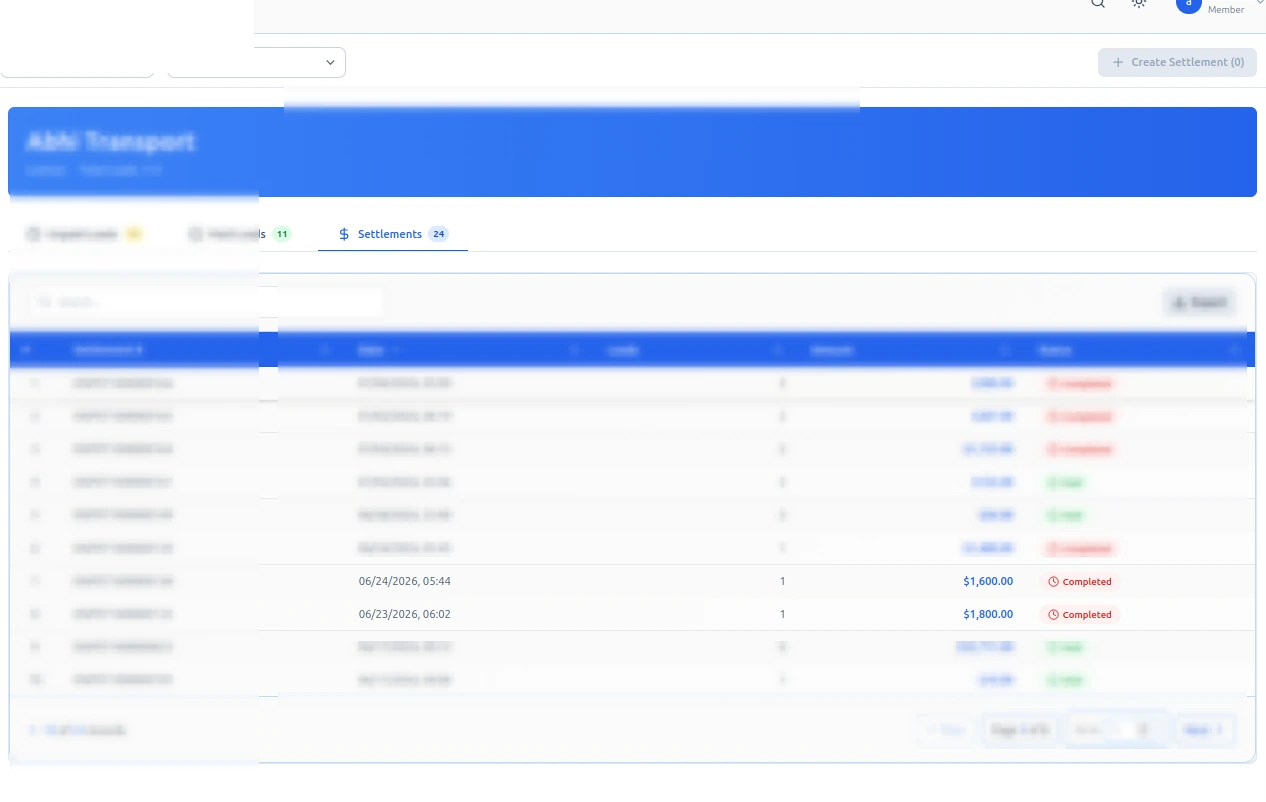Click the Create Settlement (0) button
1266x802 pixels.
(x=1177, y=62)
